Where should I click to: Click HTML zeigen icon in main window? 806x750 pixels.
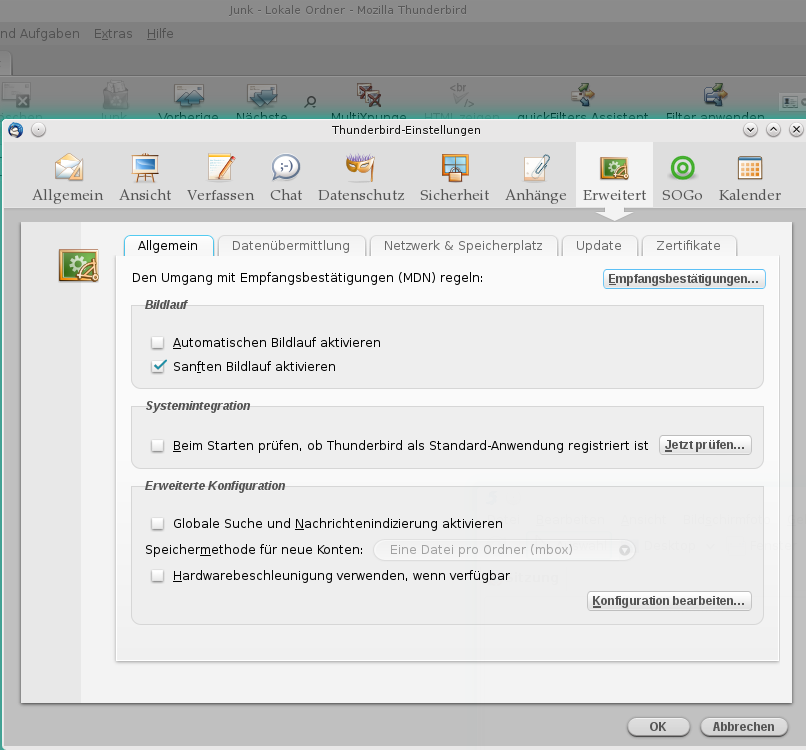point(461,95)
